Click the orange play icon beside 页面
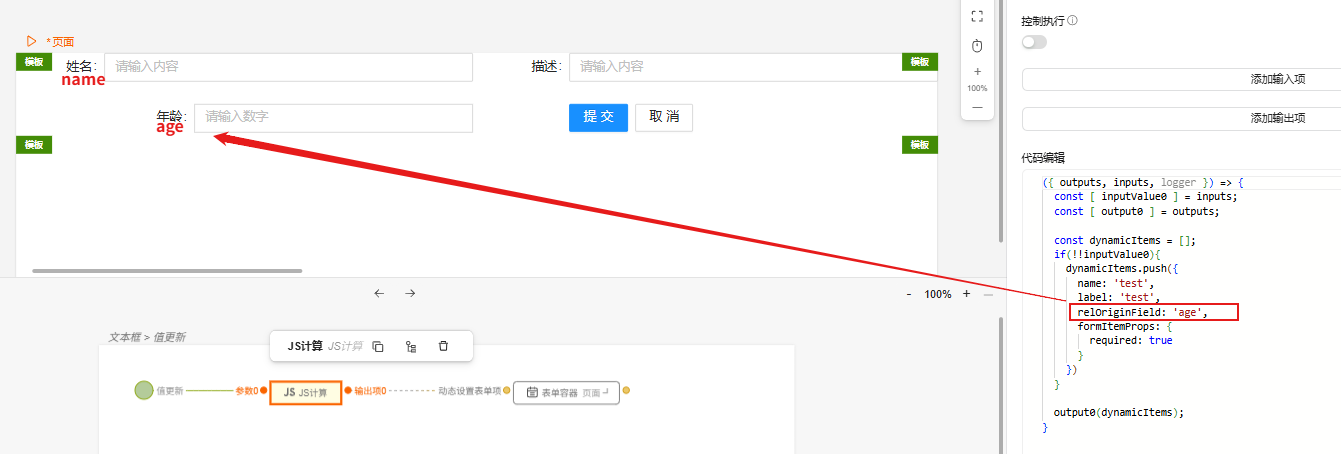This screenshot has width=1341, height=454. pos(32,41)
